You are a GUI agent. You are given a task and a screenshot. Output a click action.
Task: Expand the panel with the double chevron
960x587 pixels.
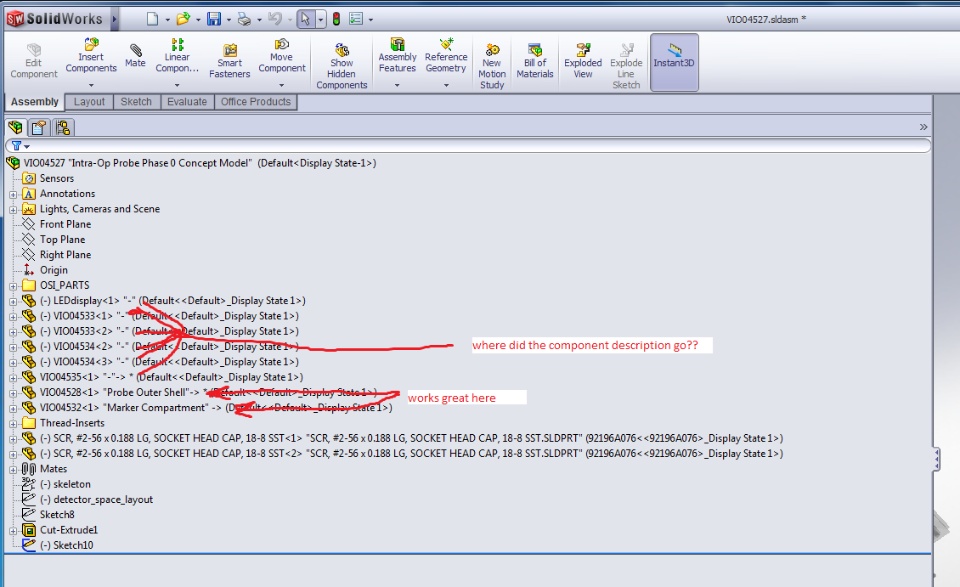coord(923,127)
